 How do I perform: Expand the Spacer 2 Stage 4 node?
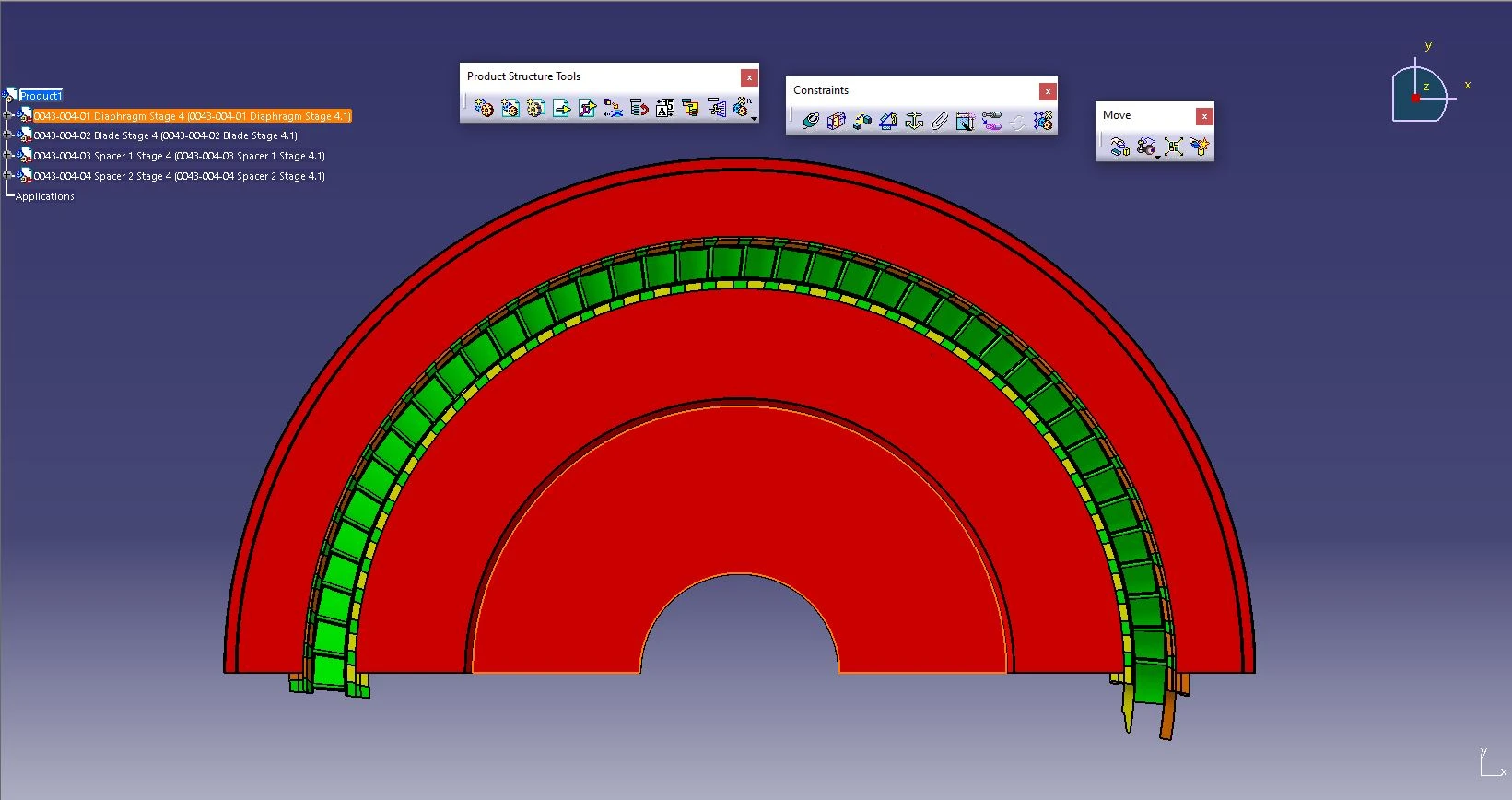8,175
